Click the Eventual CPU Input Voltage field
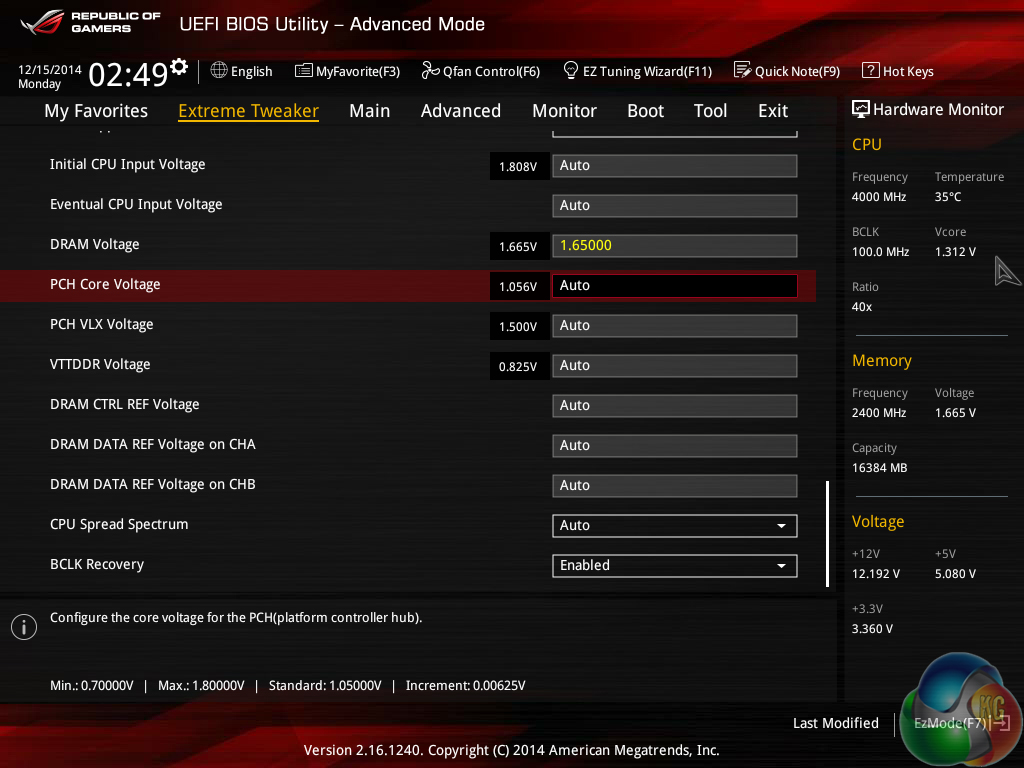Viewport: 1024px width, 768px height. tap(675, 206)
